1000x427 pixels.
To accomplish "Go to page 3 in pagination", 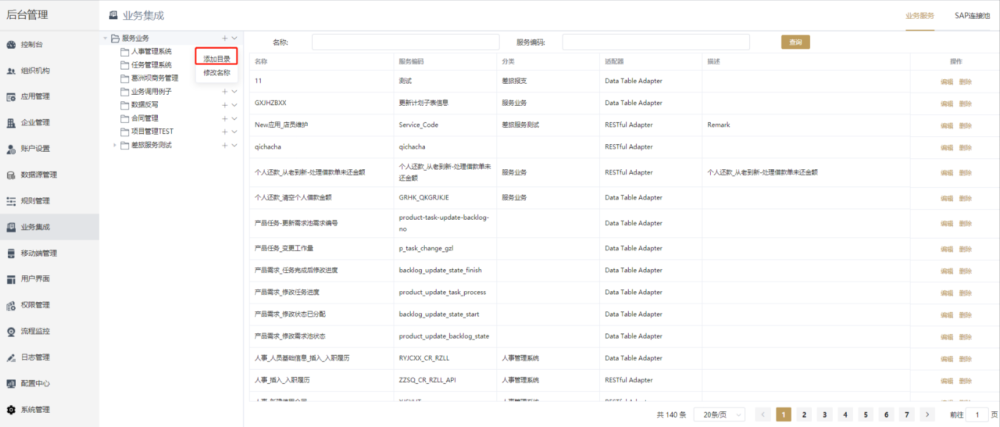I will (824, 414).
